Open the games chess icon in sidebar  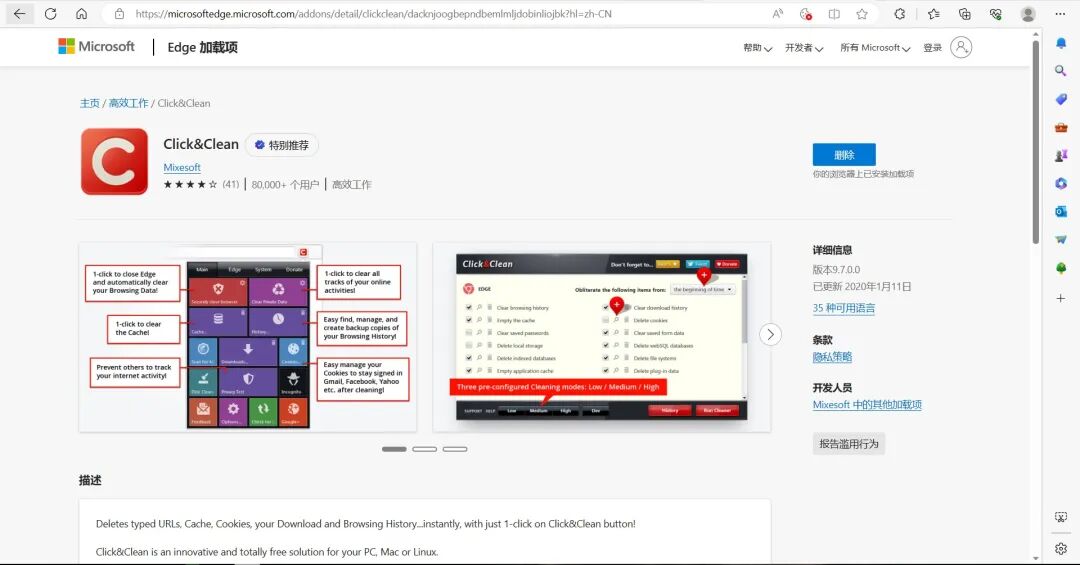pos(1061,156)
